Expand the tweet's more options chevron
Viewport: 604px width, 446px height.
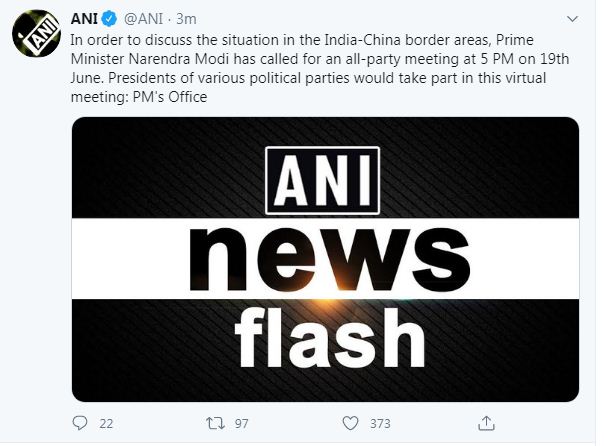571,19
